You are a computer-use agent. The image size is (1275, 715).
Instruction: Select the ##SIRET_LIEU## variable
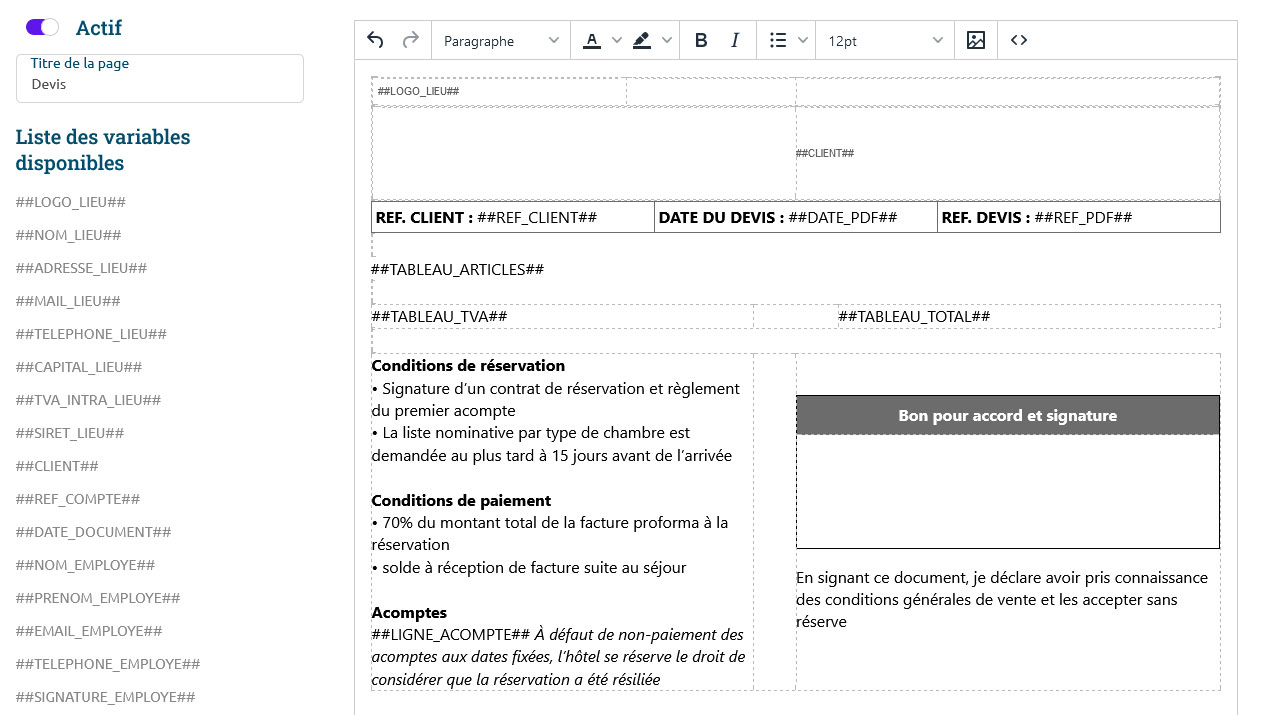(x=70, y=433)
